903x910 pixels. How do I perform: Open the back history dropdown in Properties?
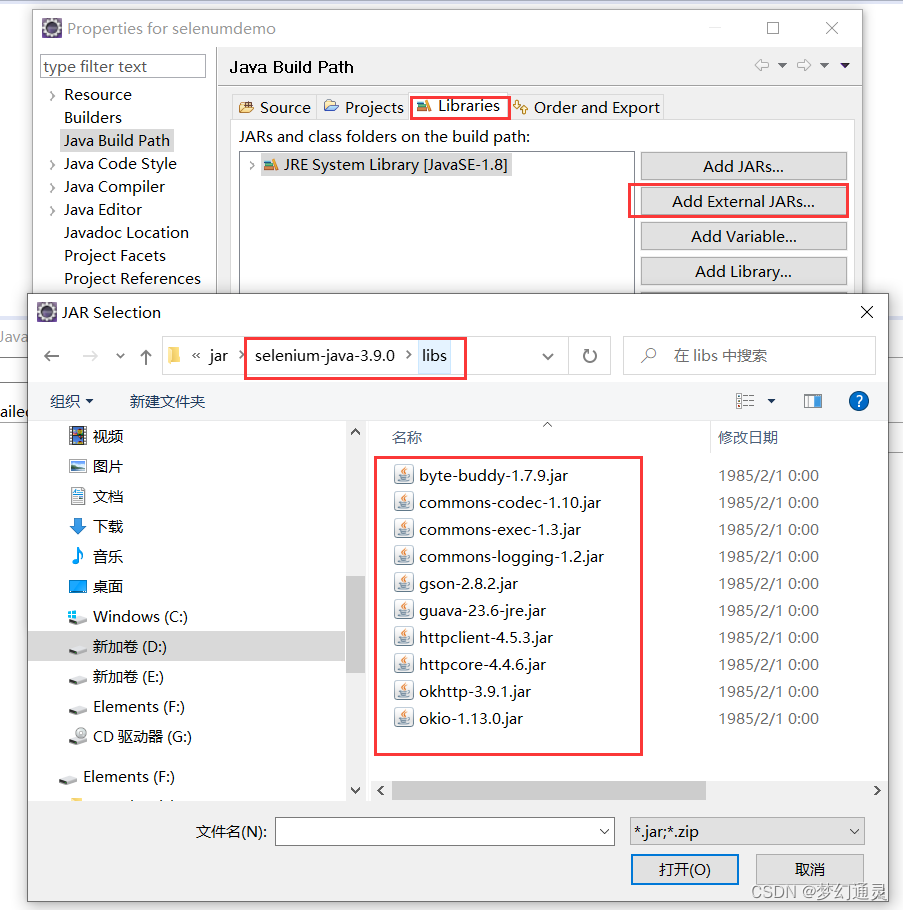[782, 65]
